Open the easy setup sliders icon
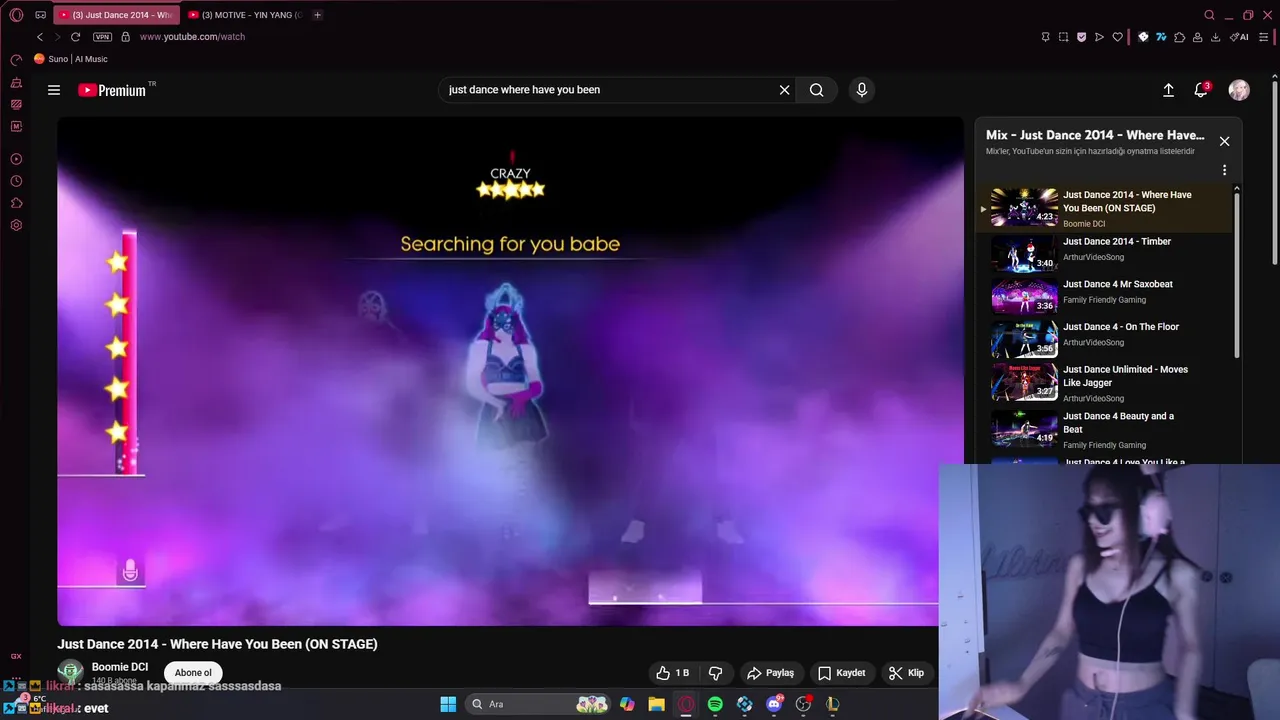 pyautogui.click(x=1264, y=37)
